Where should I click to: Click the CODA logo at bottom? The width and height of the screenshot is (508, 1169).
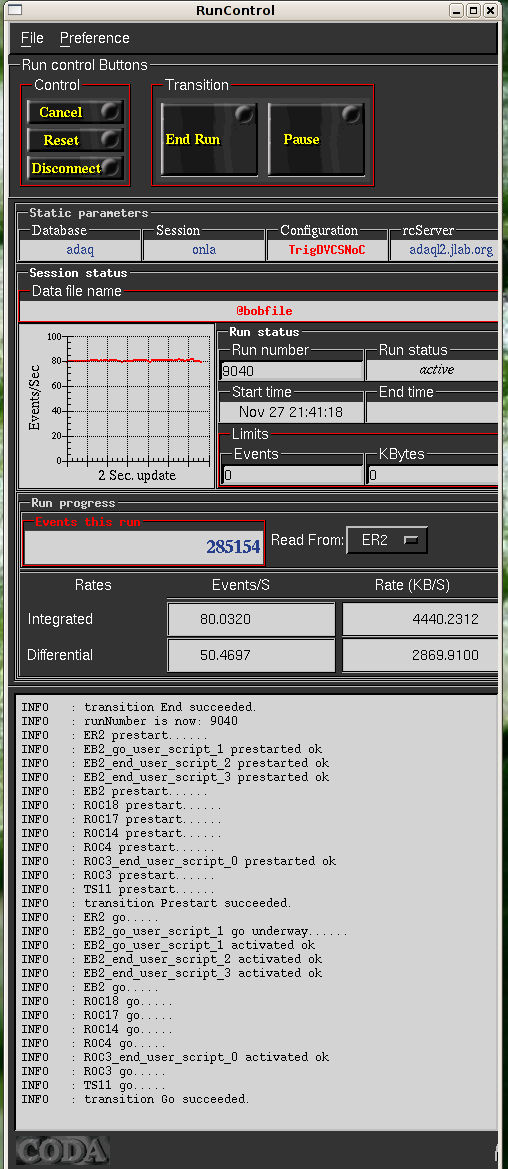tap(62, 1150)
